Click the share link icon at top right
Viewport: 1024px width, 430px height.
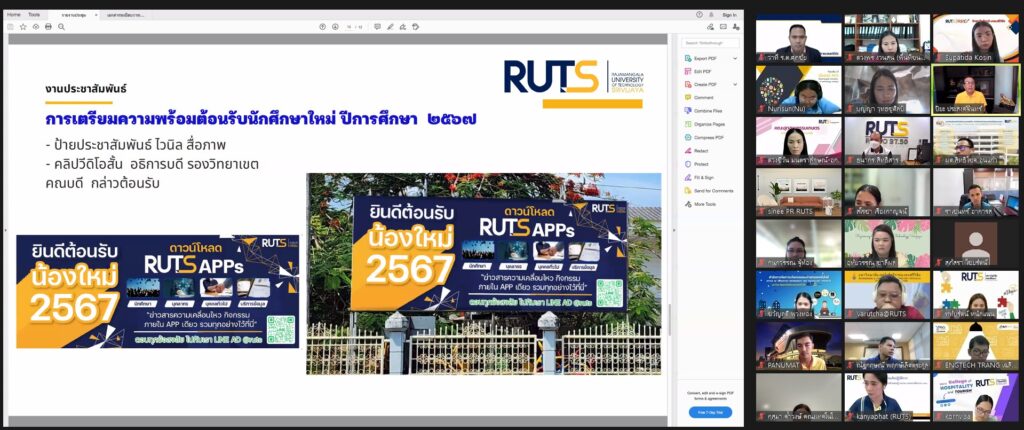click(710, 27)
